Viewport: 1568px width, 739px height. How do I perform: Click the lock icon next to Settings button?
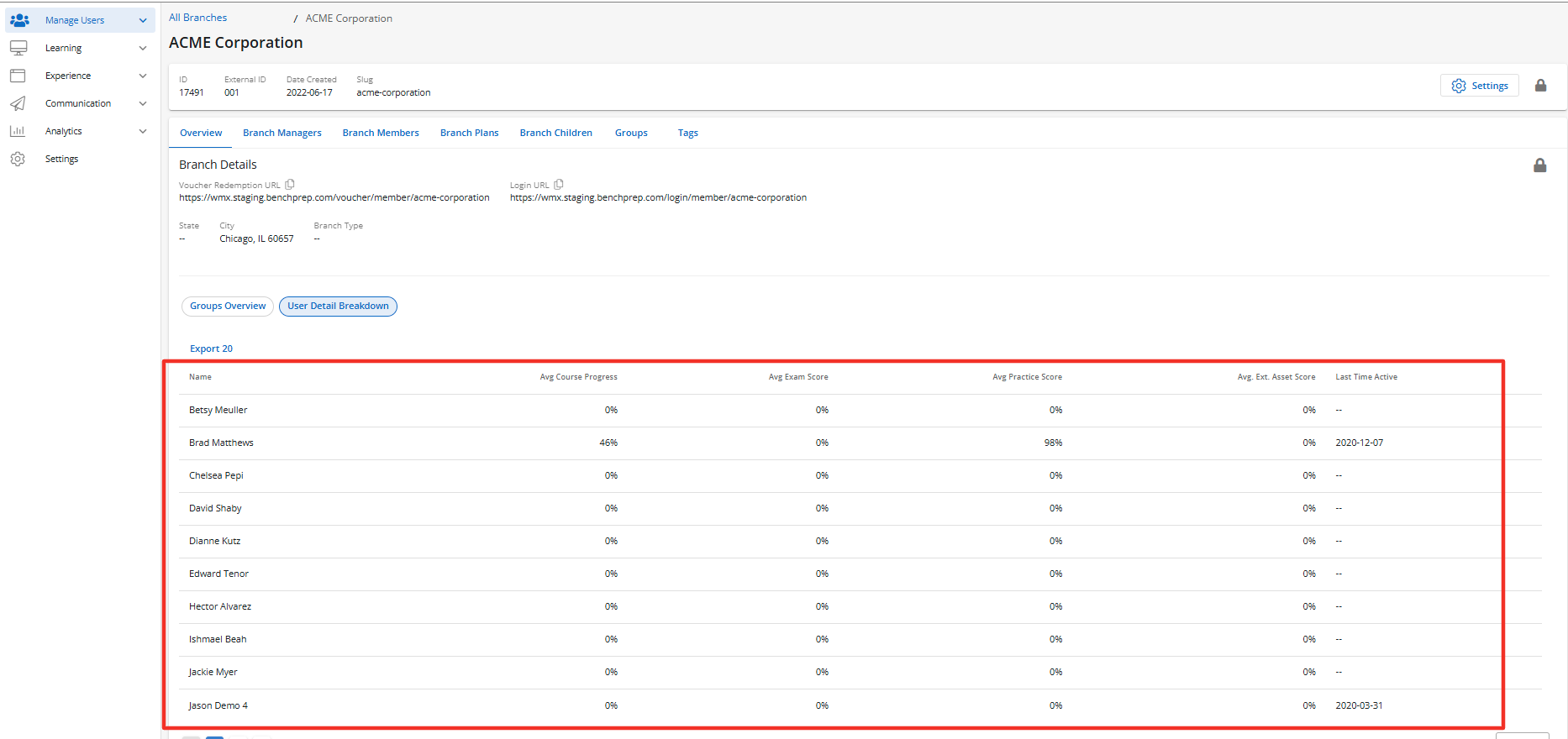pyautogui.click(x=1540, y=86)
